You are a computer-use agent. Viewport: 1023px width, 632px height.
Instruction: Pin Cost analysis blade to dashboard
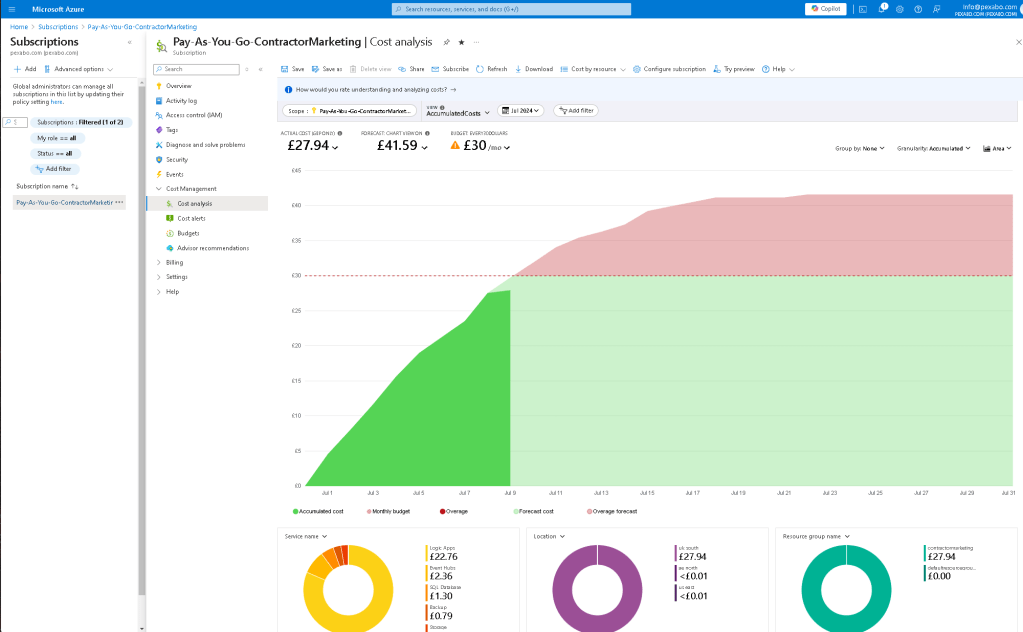pyautogui.click(x=446, y=42)
